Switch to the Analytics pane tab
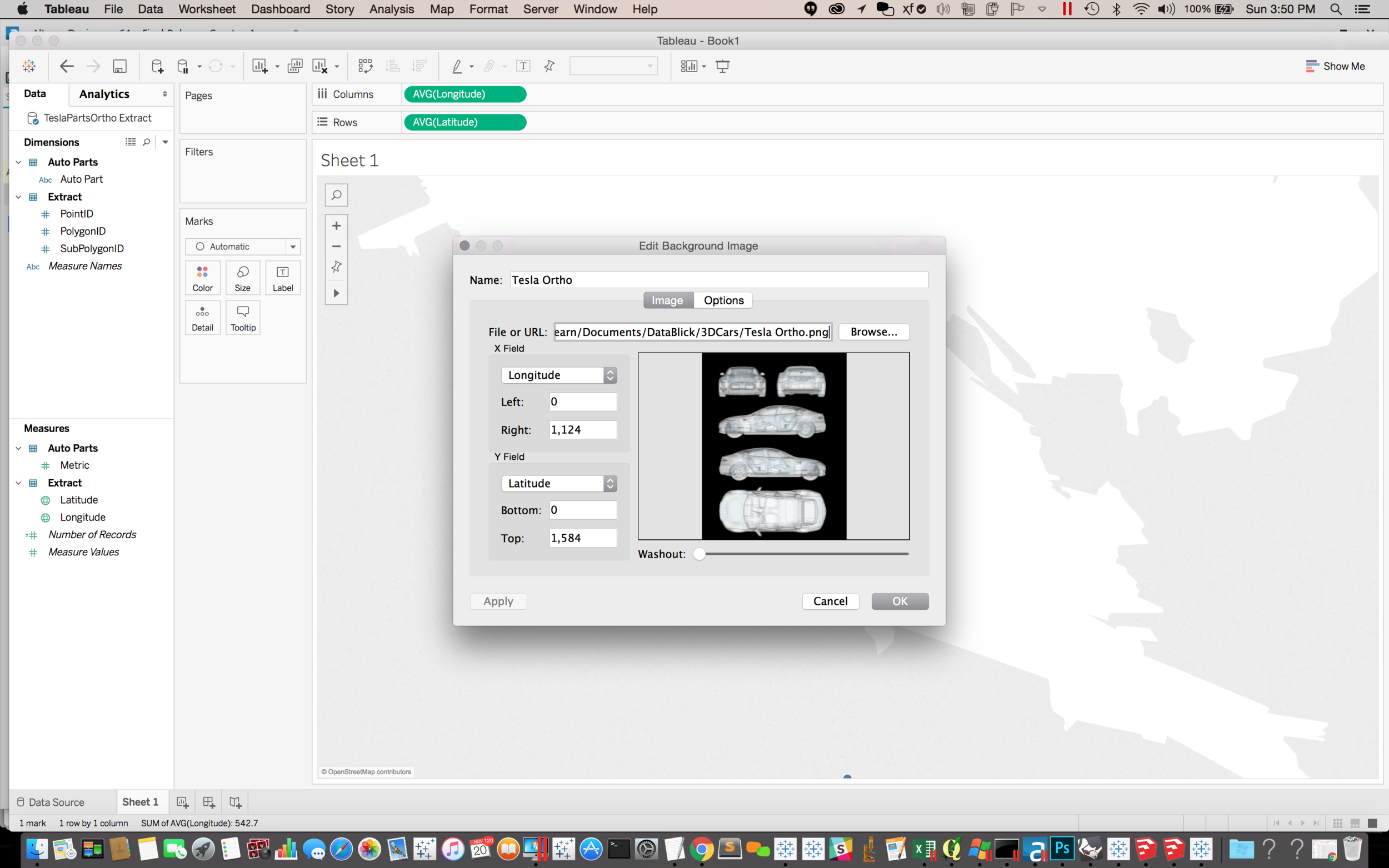The width and height of the screenshot is (1389, 868). click(104, 94)
